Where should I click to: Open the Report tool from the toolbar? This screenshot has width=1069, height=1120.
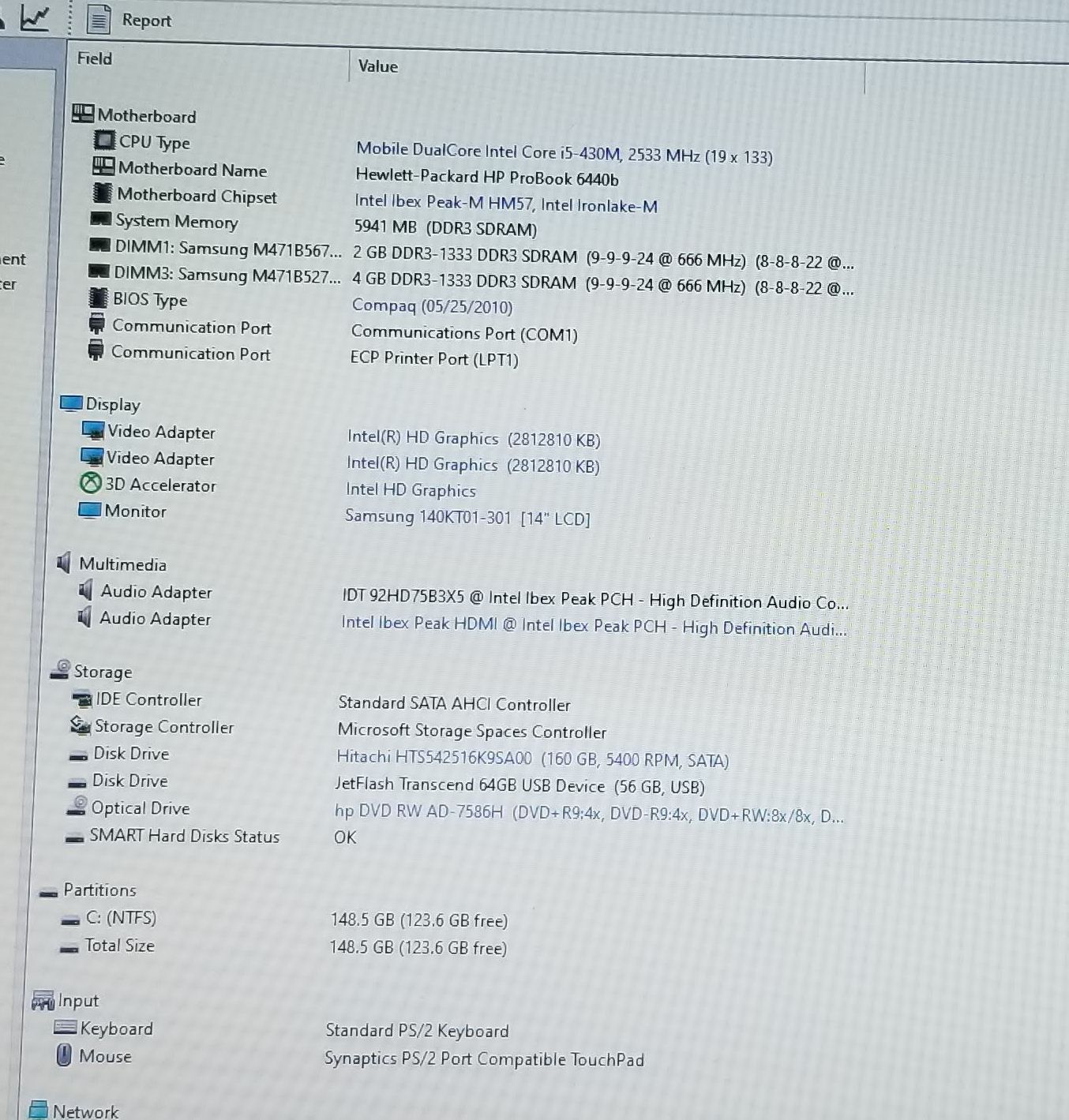click(x=129, y=20)
